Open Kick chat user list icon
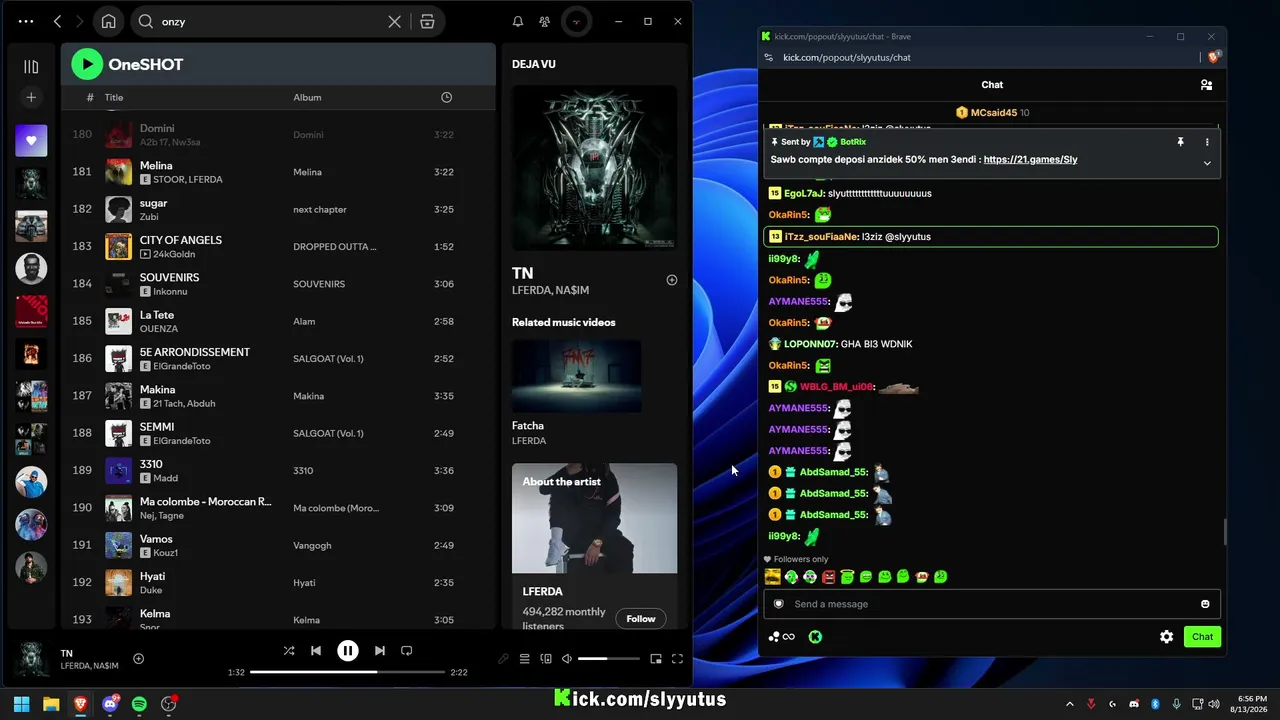This screenshot has height=720, width=1280. (1206, 85)
